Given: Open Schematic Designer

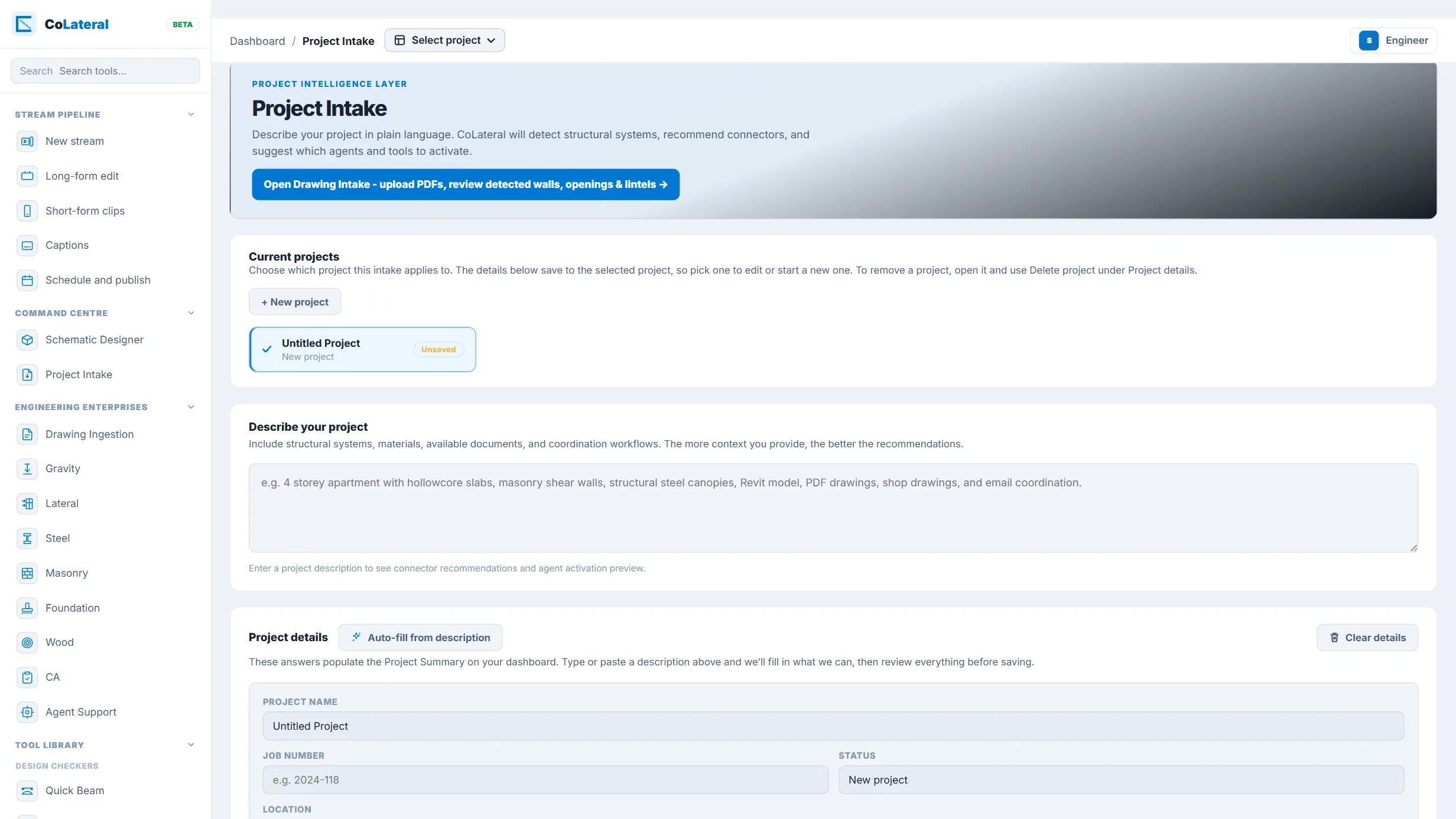Looking at the screenshot, I should coord(95,340).
